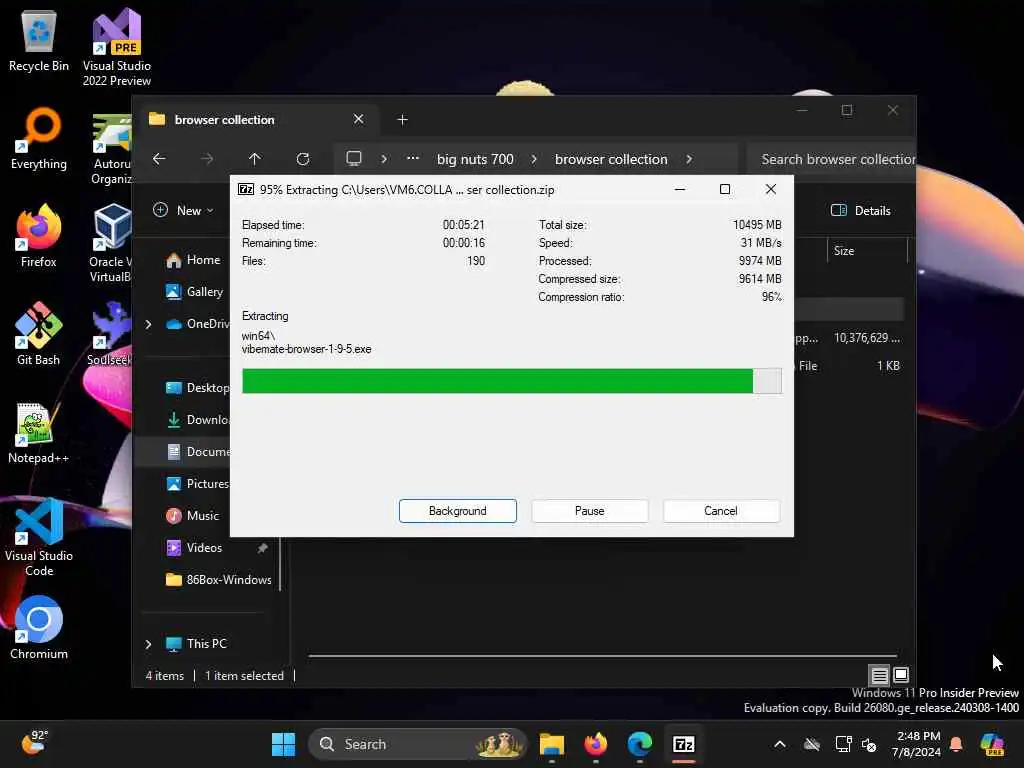Open Downloads in navigation pane
This screenshot has height=768, width=1024.
click(x=197, y=420)
